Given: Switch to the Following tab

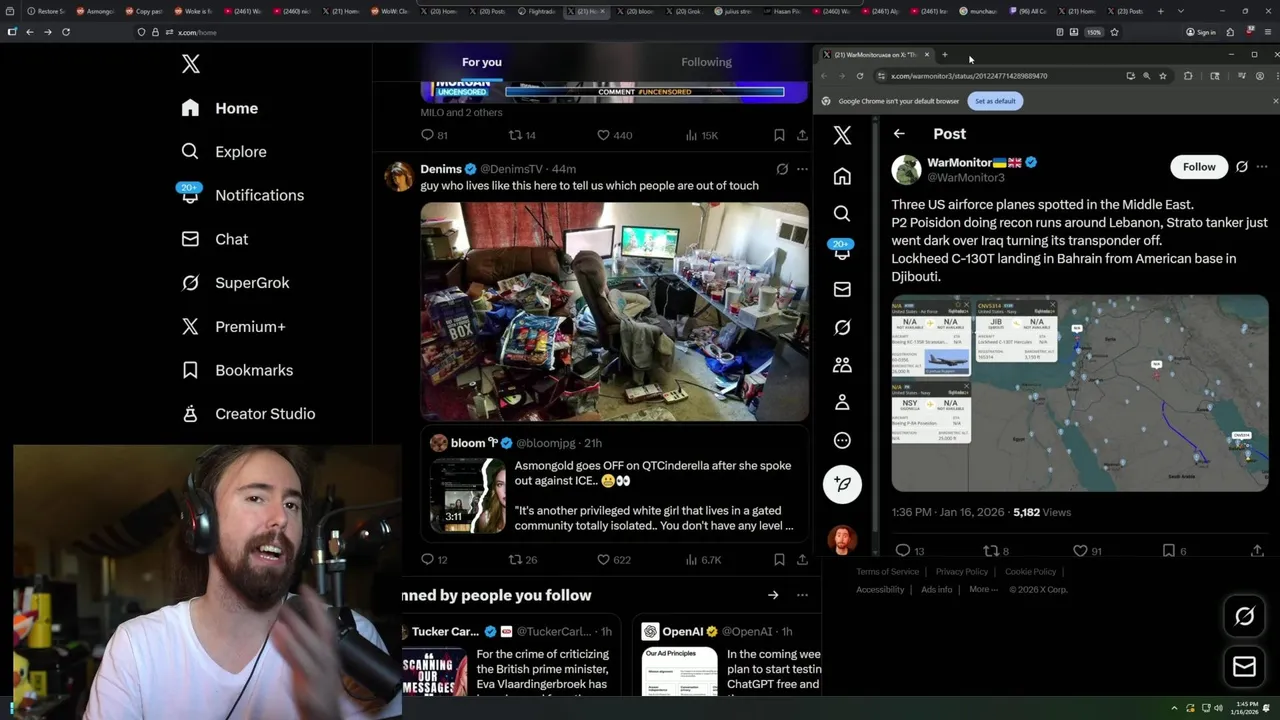Looking at the screenshot, I should pos(707,62).
